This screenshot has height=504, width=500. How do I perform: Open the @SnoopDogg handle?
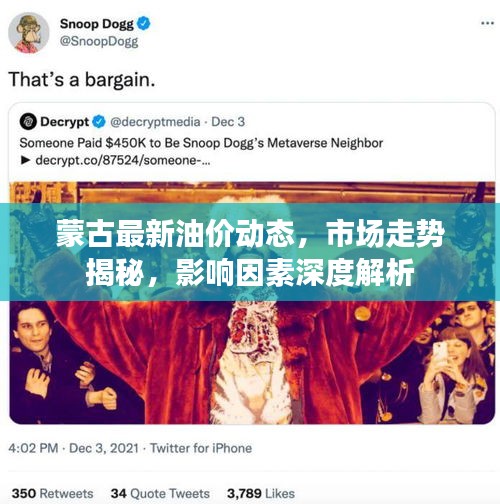99,42
